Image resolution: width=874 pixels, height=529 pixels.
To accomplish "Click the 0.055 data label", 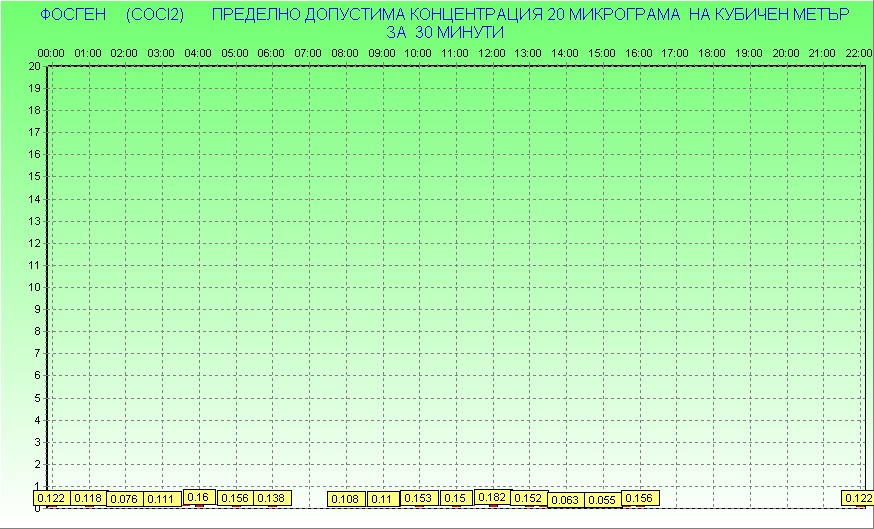I will (602, 500).
